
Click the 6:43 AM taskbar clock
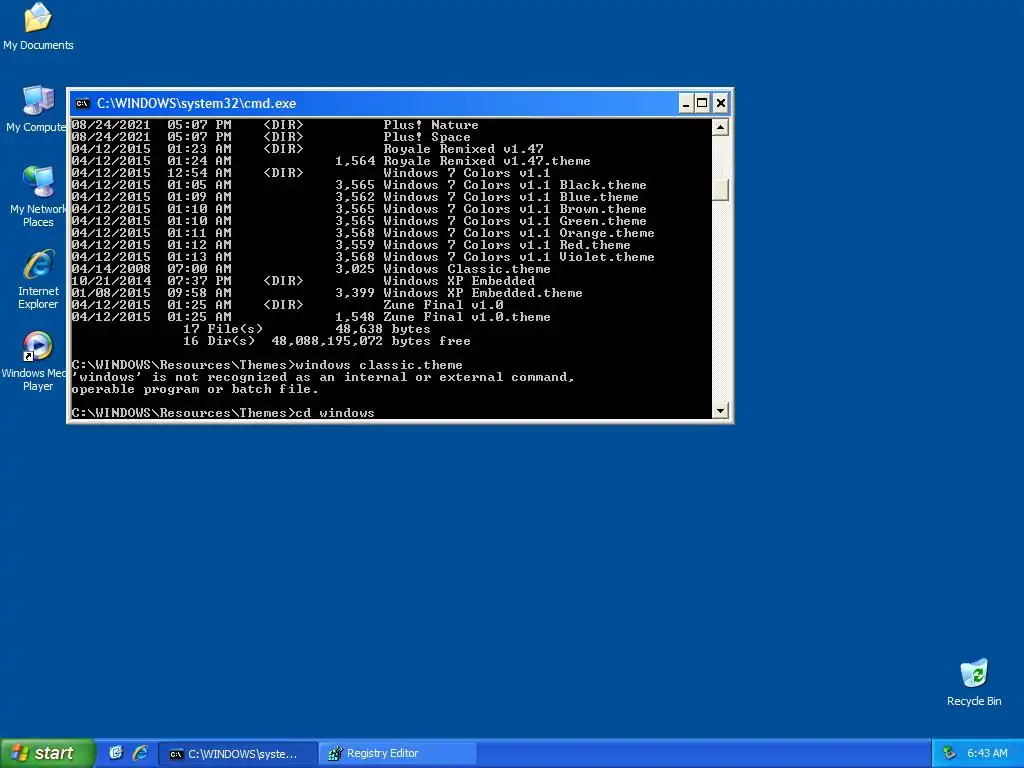[987, 754]
